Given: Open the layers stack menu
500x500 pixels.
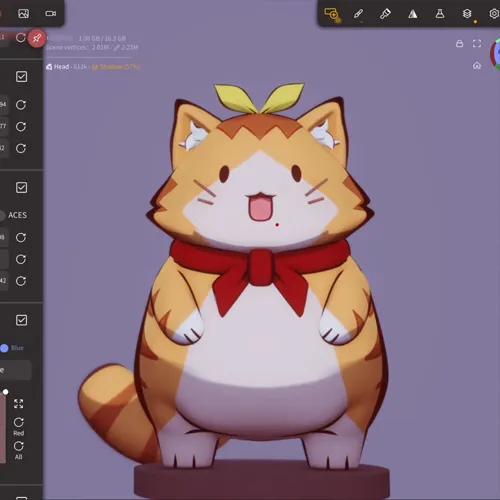Looking at the screenshot, I should click(x=467, y=14).
